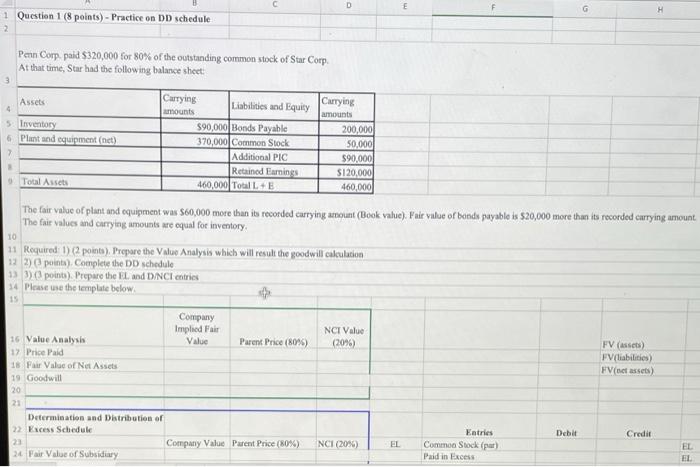The height and width of the screenshot is (467, 700).
Task: Click the 50,000 common stock amount
Action: pyautogui.click(x=346, y=144)
